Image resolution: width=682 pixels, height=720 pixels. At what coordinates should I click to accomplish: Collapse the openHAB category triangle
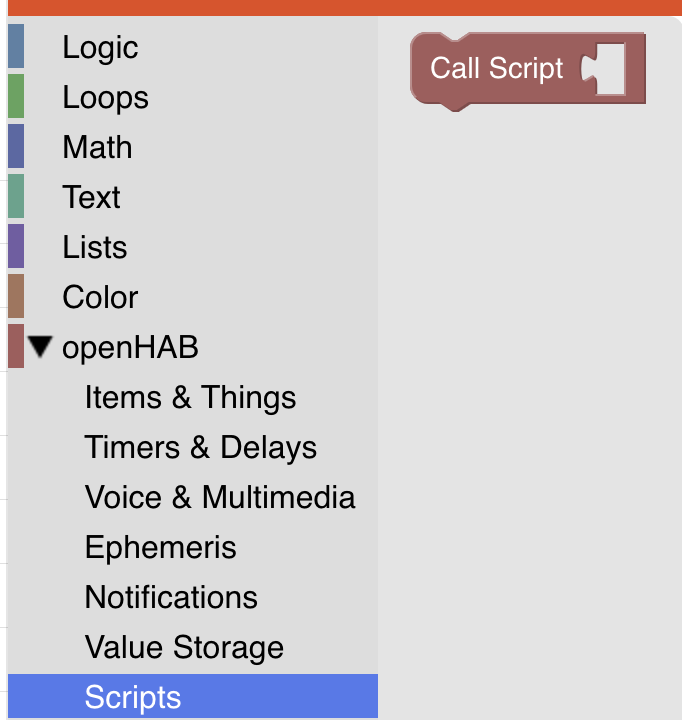click(40, 347)
